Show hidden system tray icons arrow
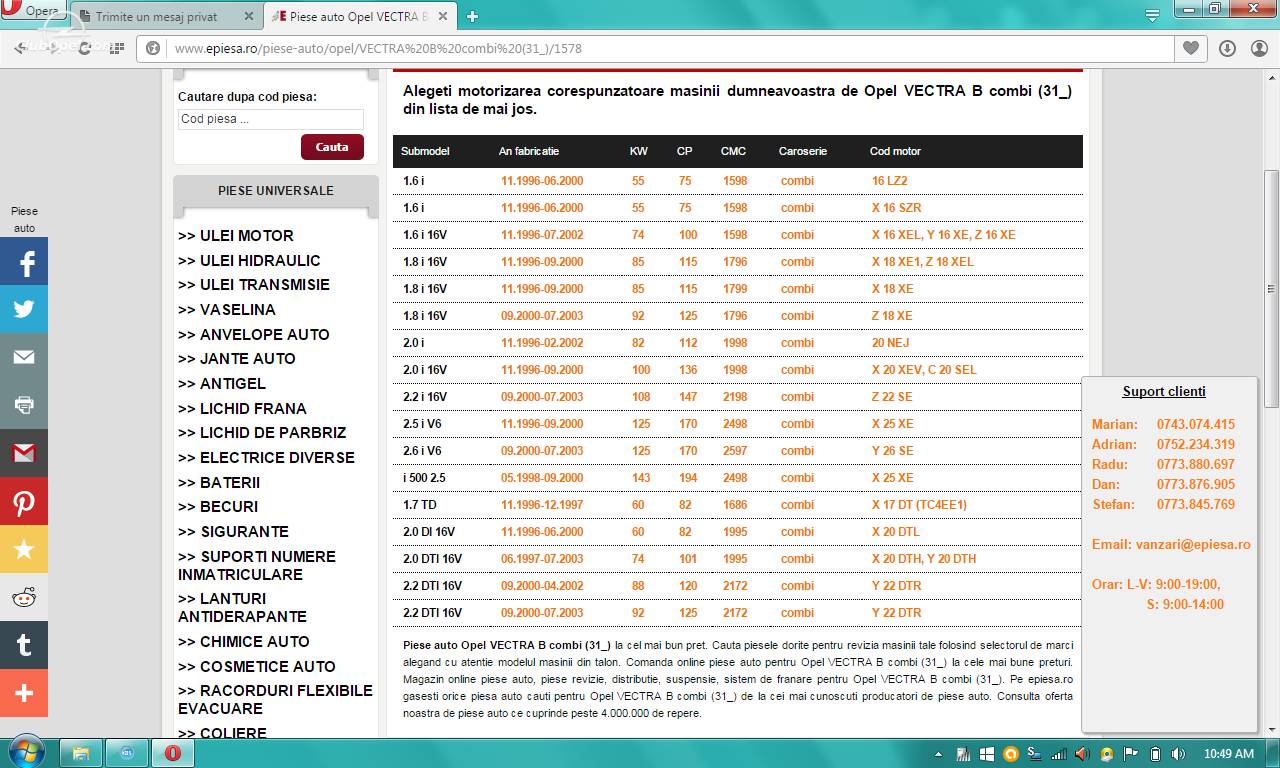This screenshot has height=768, width=1280. click(x=938, y=754)
